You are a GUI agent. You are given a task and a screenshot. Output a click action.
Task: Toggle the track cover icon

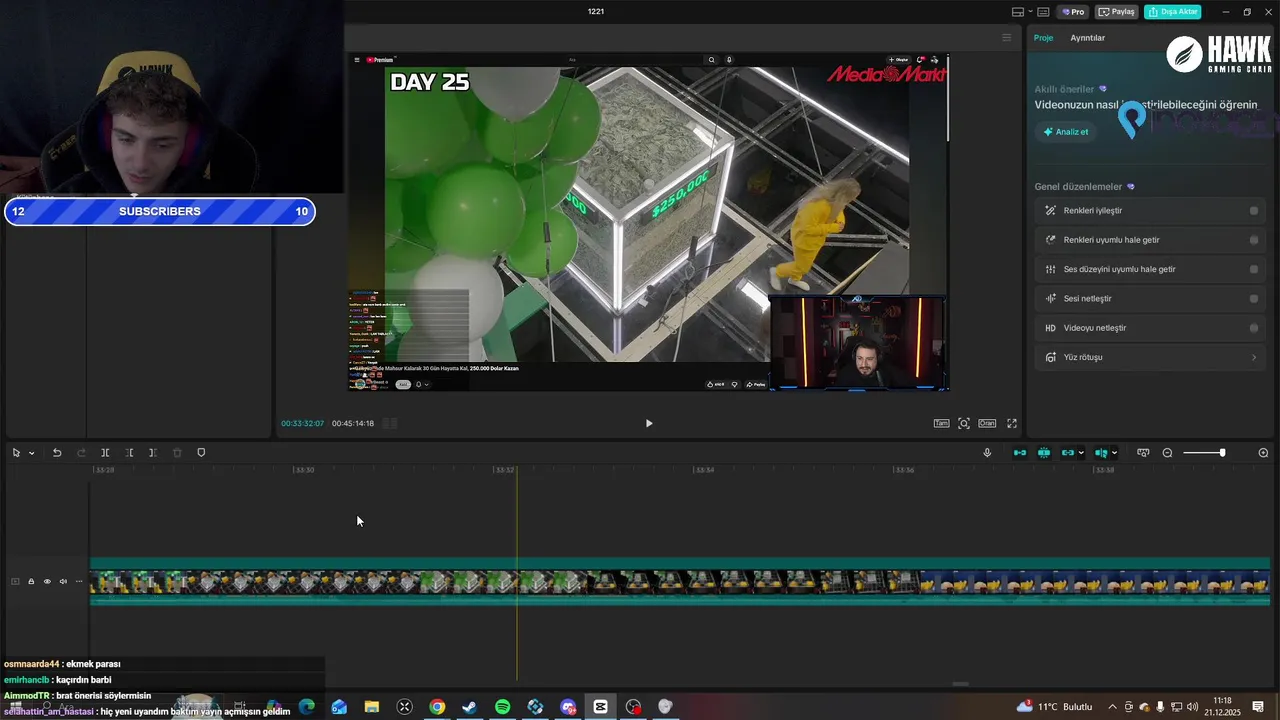tap(15, 581)
